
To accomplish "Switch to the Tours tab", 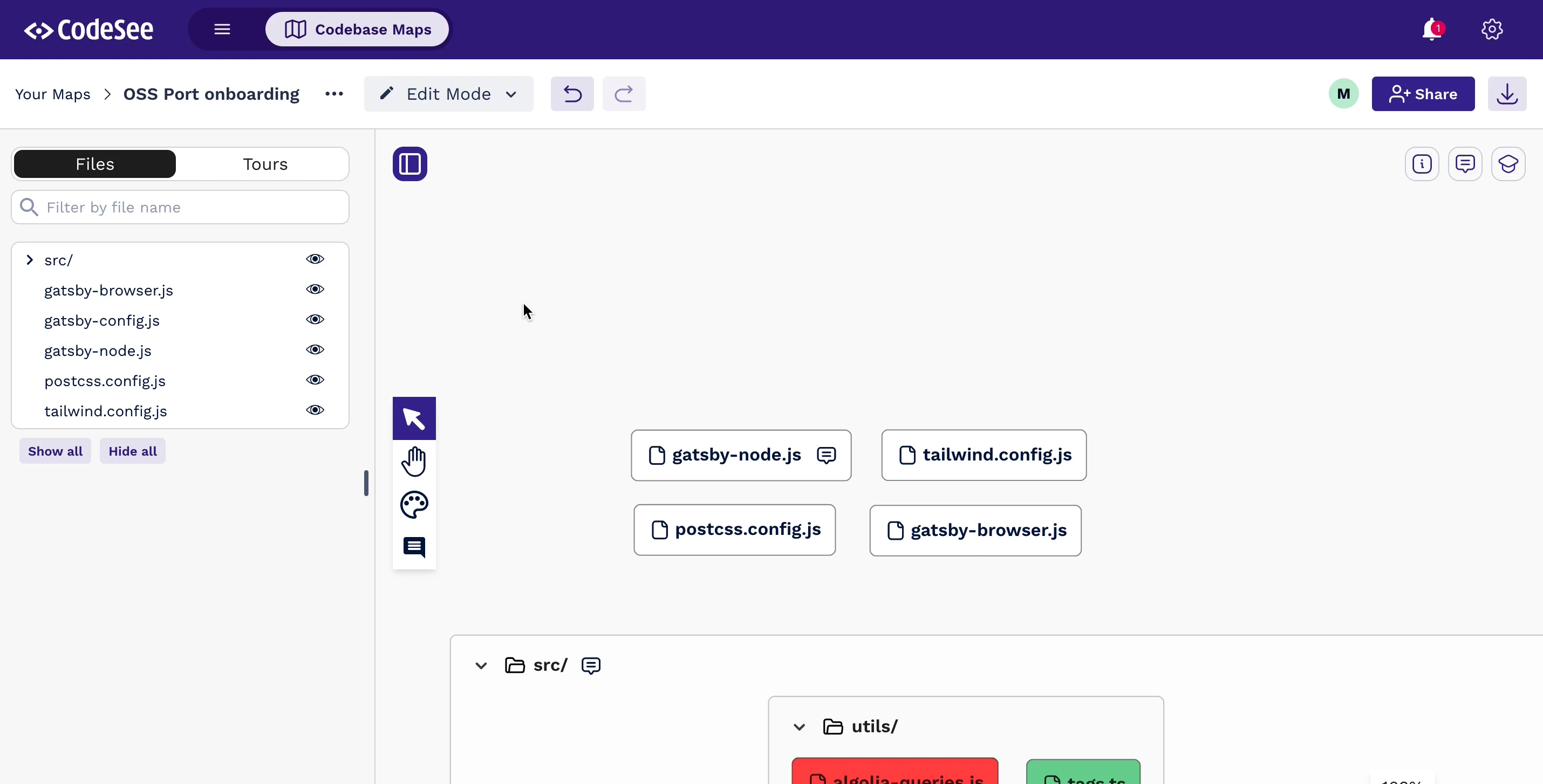I will click(x=265, y=163).
